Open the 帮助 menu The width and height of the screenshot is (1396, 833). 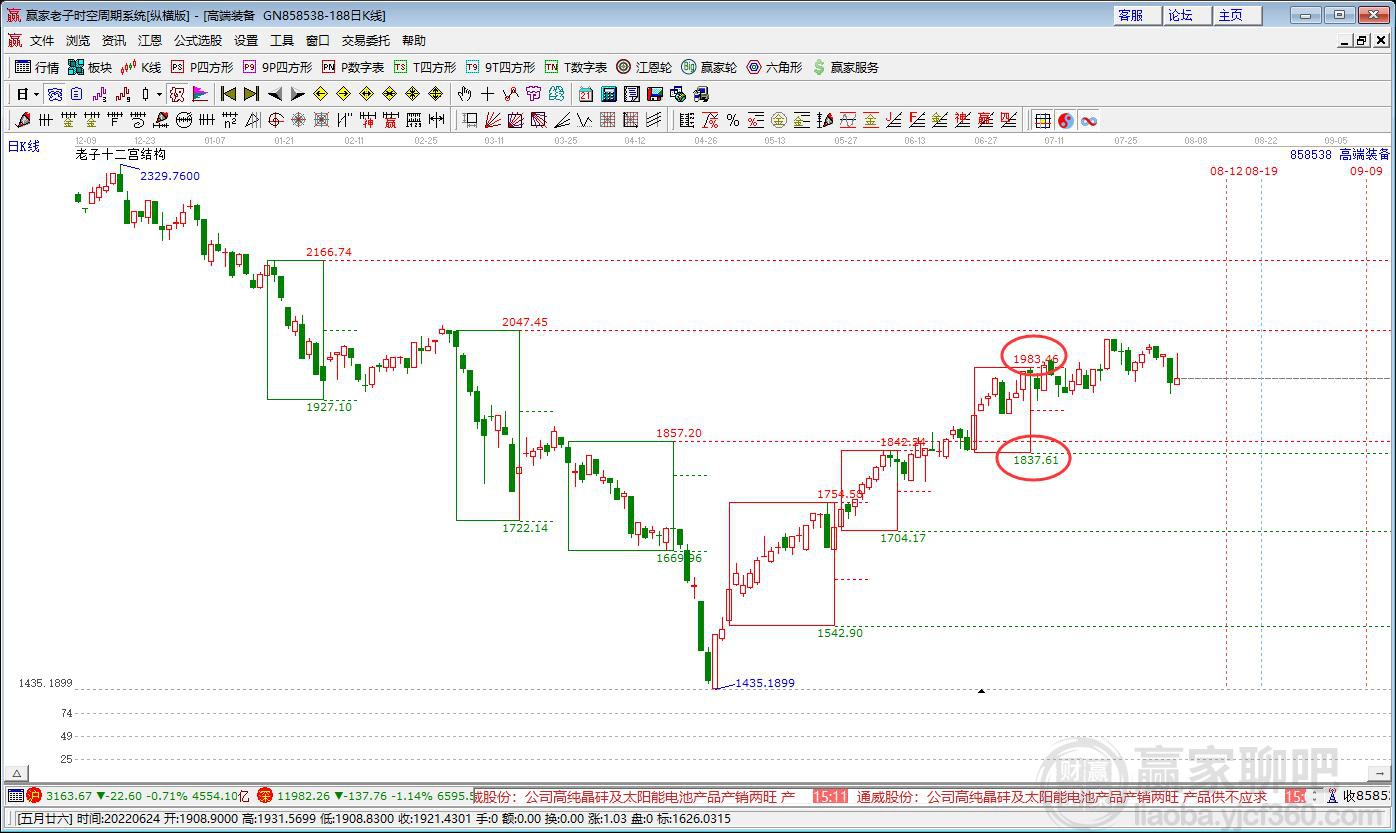pos(414,41)
